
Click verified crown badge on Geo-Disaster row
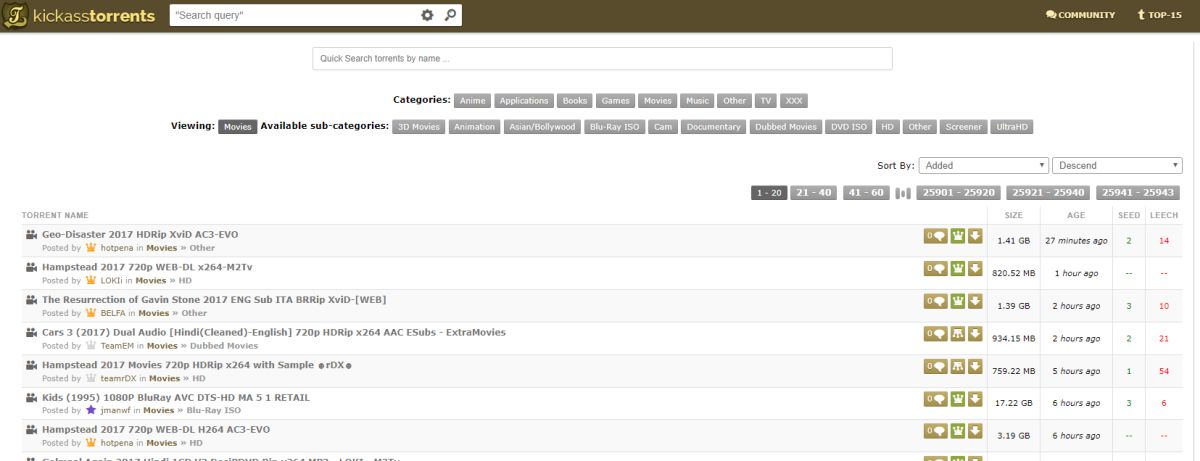pyautogui.click(x=957, y=236)
